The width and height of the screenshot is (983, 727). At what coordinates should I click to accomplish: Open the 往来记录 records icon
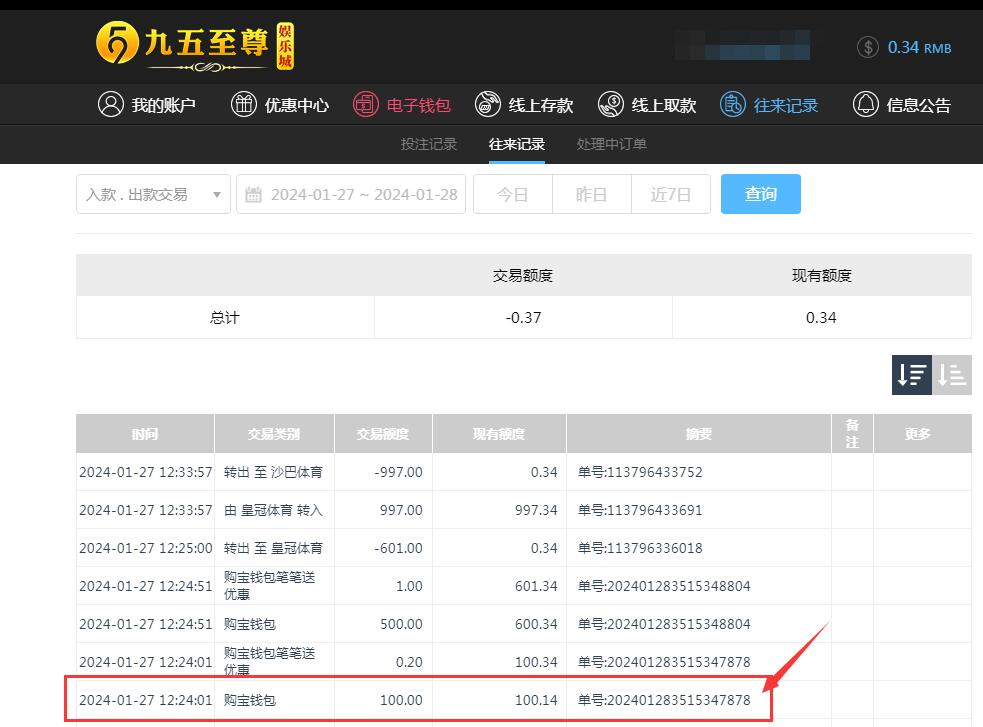point(733,104)
